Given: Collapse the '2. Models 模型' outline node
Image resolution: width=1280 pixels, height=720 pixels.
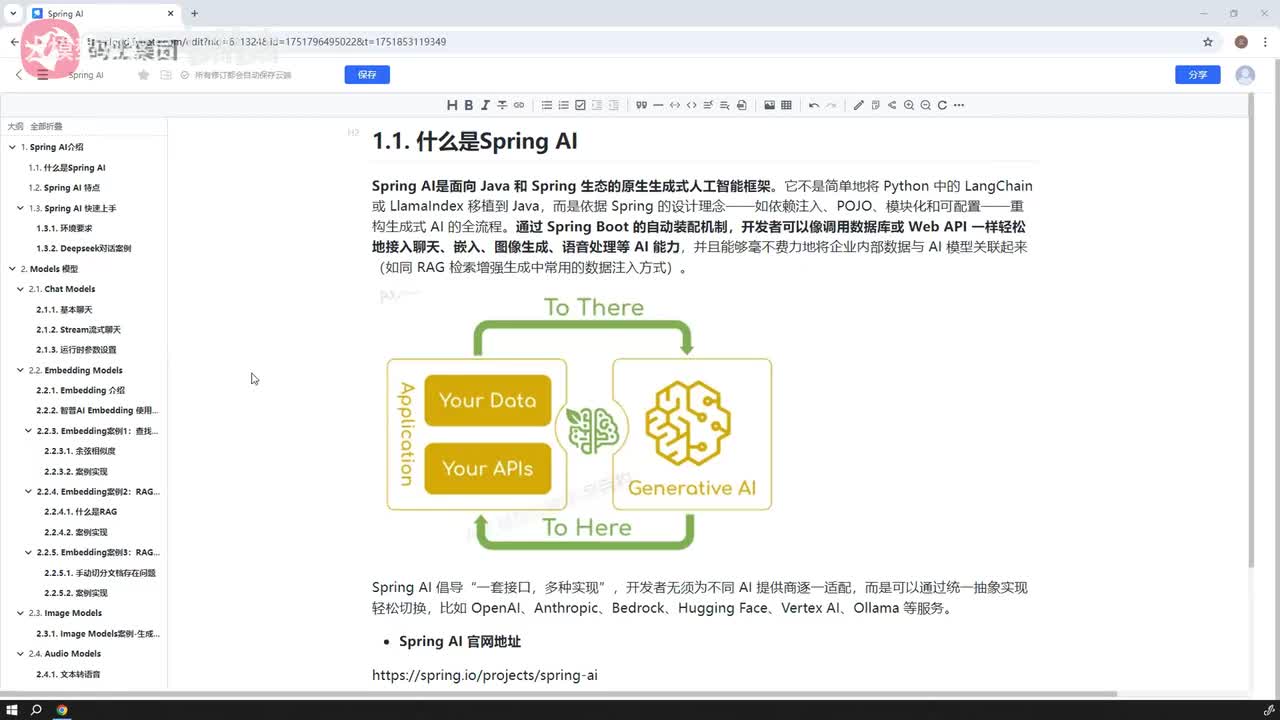Looking at the screenshot, I should (12, 269).
